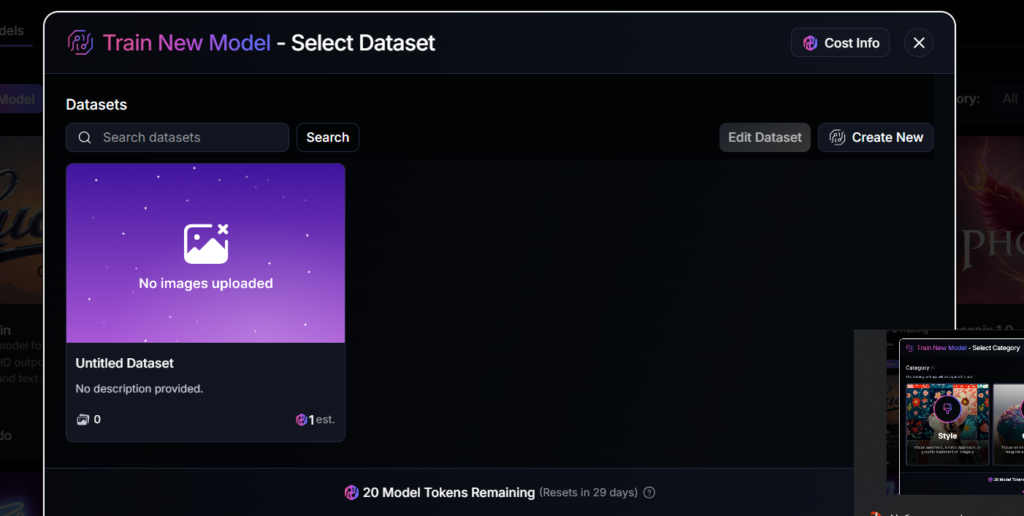Click the token icon on Cost Info
1024x516 pixels.
810,43
